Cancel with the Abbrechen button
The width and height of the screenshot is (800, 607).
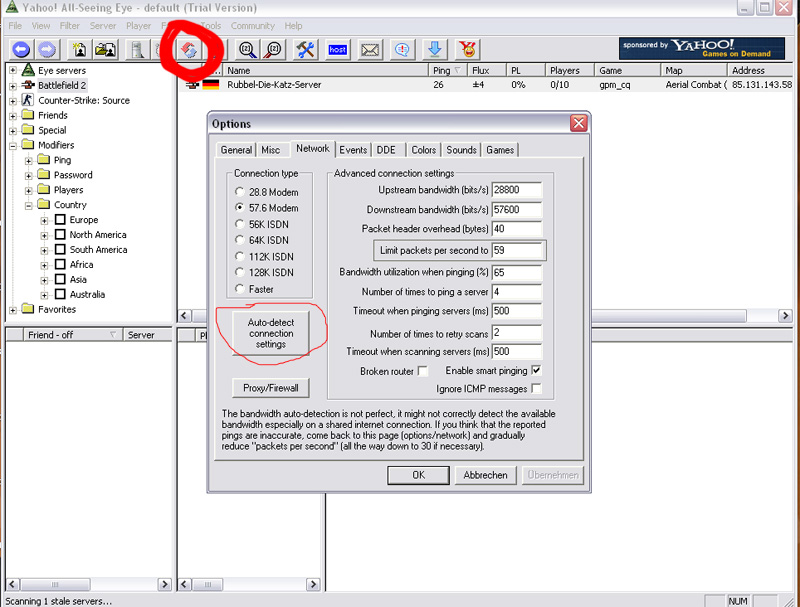[x=485, y=475]
